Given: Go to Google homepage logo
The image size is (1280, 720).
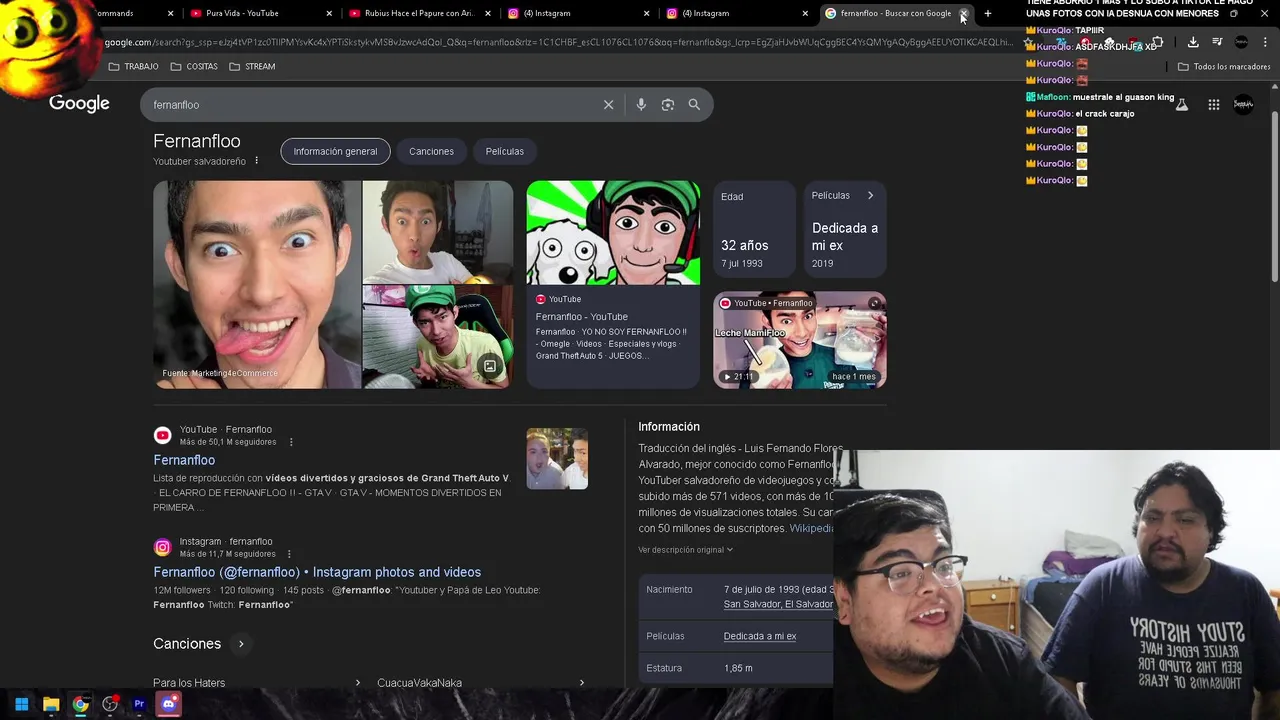Looking at the screenshot, I should [79, 104].
